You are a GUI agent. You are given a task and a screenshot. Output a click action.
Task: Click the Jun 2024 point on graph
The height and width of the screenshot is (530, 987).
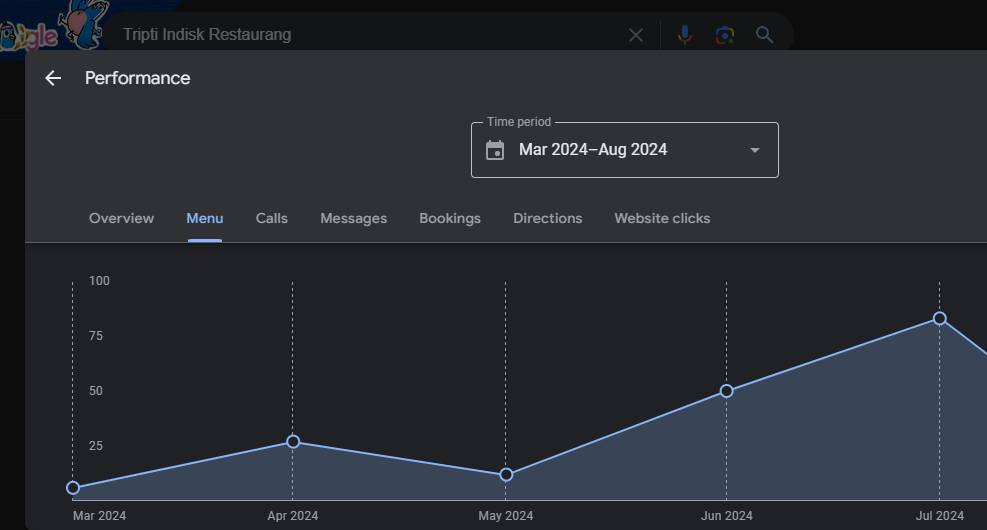tap(726, 390)
